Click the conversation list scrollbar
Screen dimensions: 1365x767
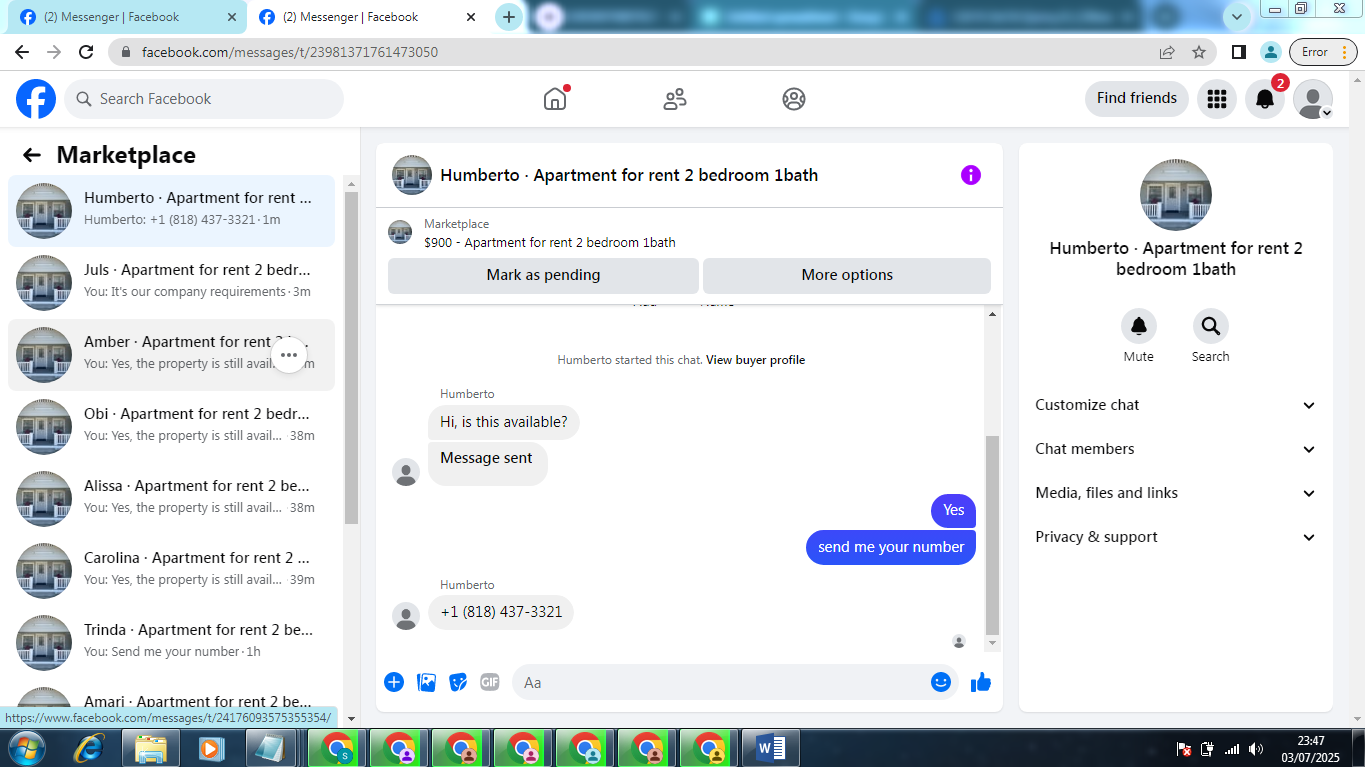tap(351, 358)
